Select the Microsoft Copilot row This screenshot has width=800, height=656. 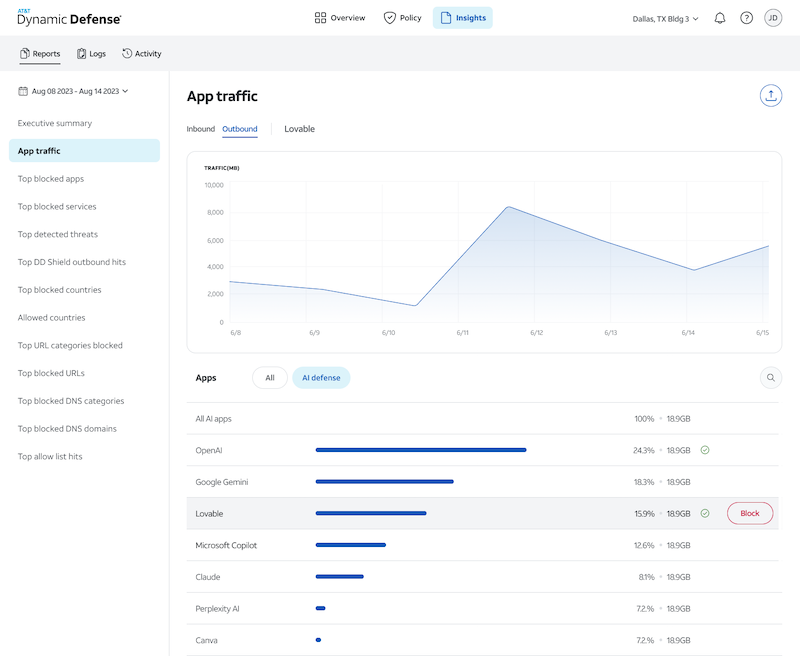[x=483, y=545]
